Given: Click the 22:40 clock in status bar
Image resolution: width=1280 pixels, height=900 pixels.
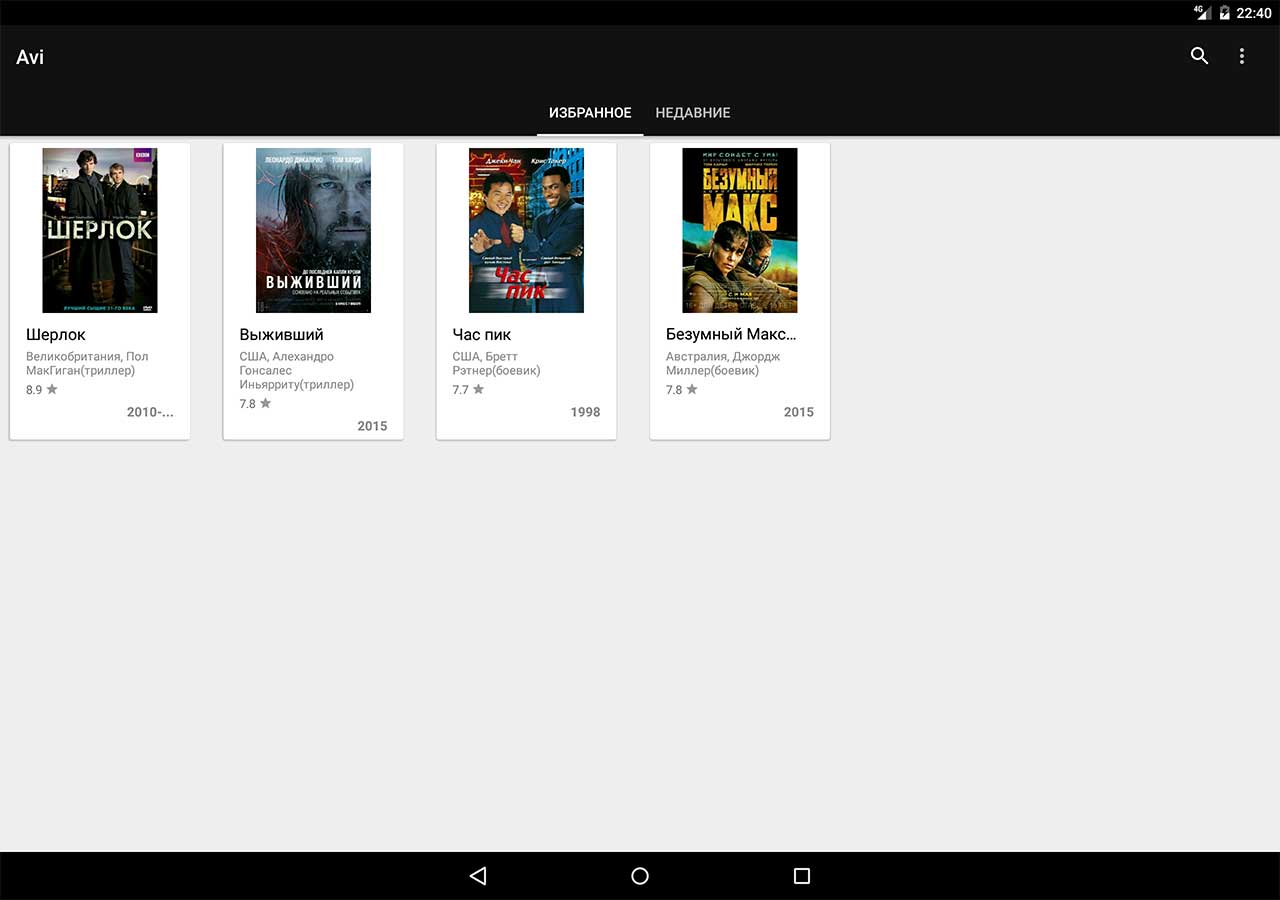Looking at the screenshot, I should coord(1254,13).
